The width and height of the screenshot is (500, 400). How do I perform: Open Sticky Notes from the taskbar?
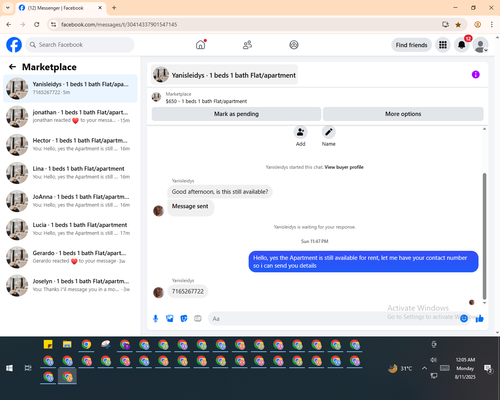[x=48, y=344]
